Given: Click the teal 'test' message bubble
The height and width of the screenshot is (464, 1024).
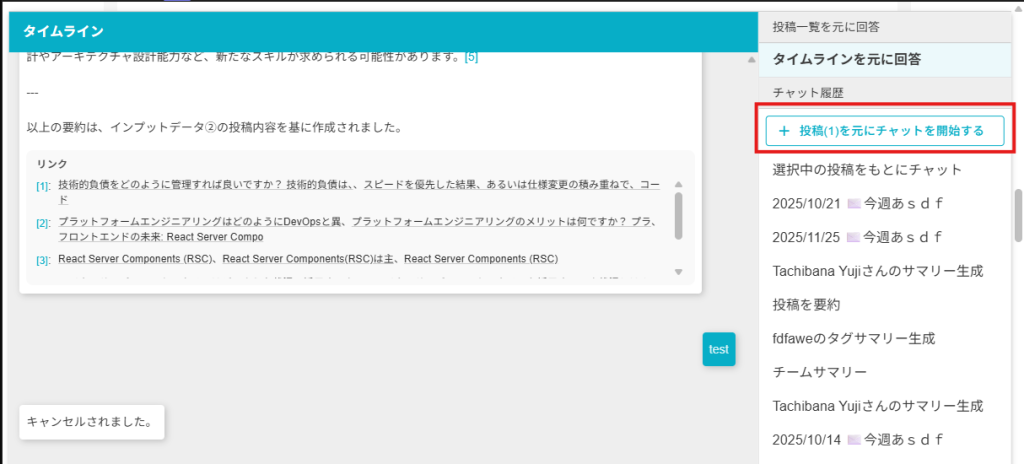Looking at the screenshot, I should point(718,349).
